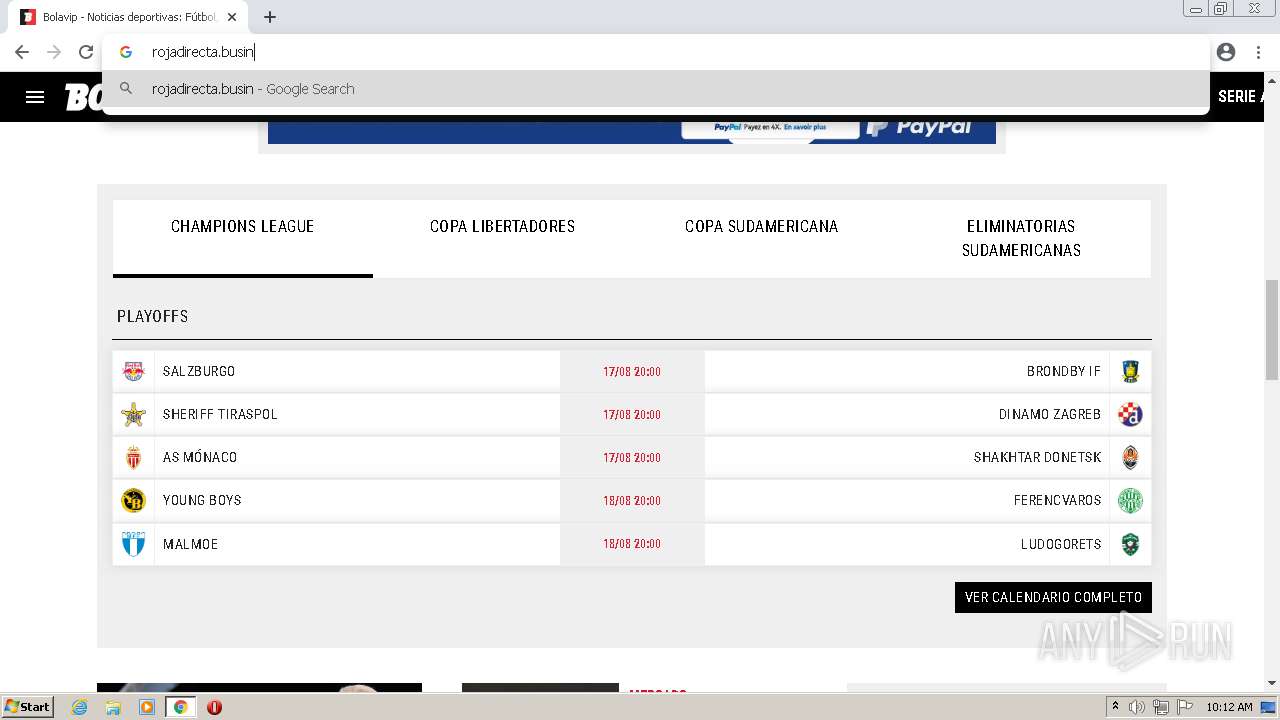Click the Ludogorets team name
Screen dimensions: 1280x720
coord(1061,544)
